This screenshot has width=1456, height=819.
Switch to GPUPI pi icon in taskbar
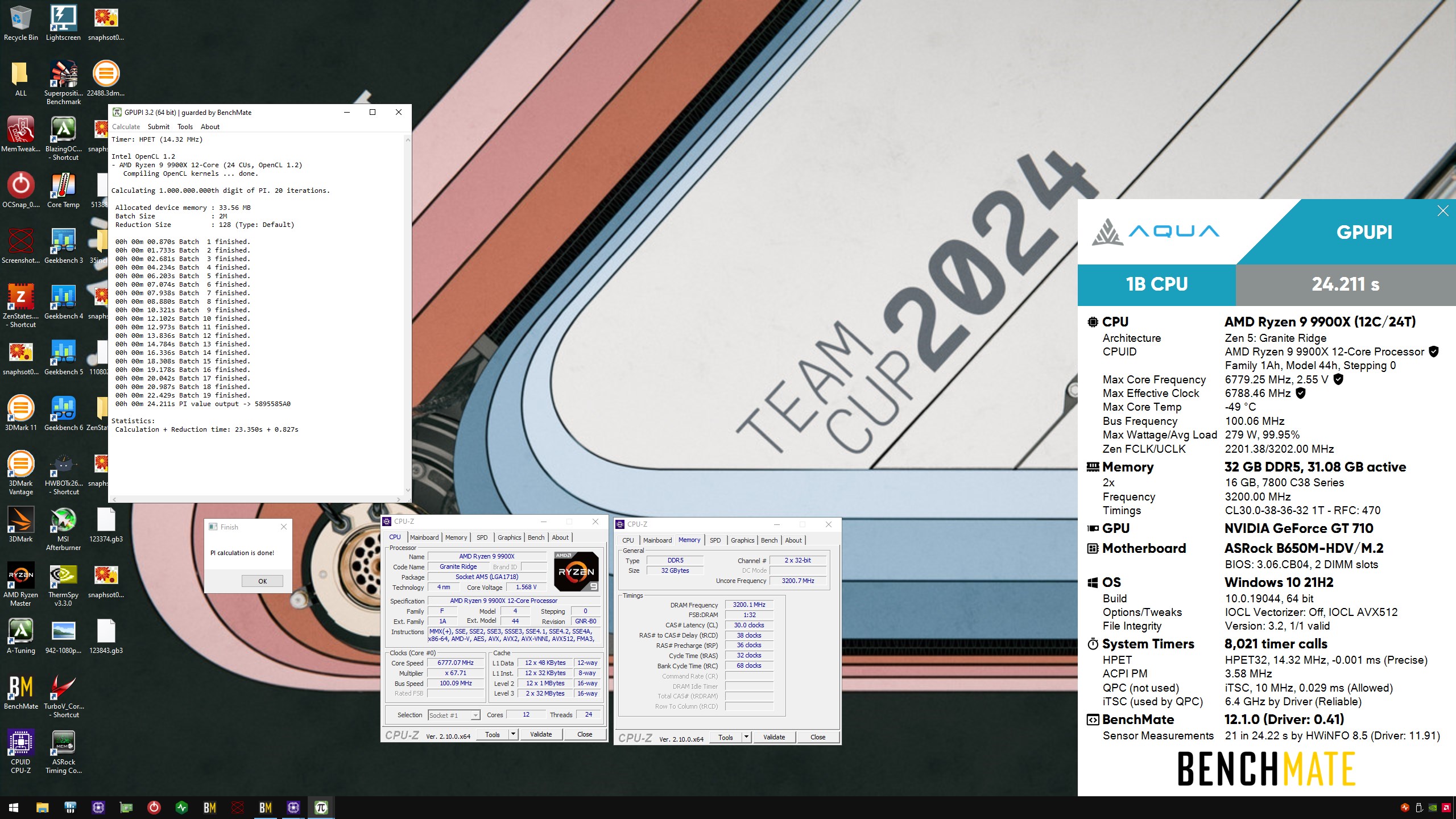coord(321,808)
